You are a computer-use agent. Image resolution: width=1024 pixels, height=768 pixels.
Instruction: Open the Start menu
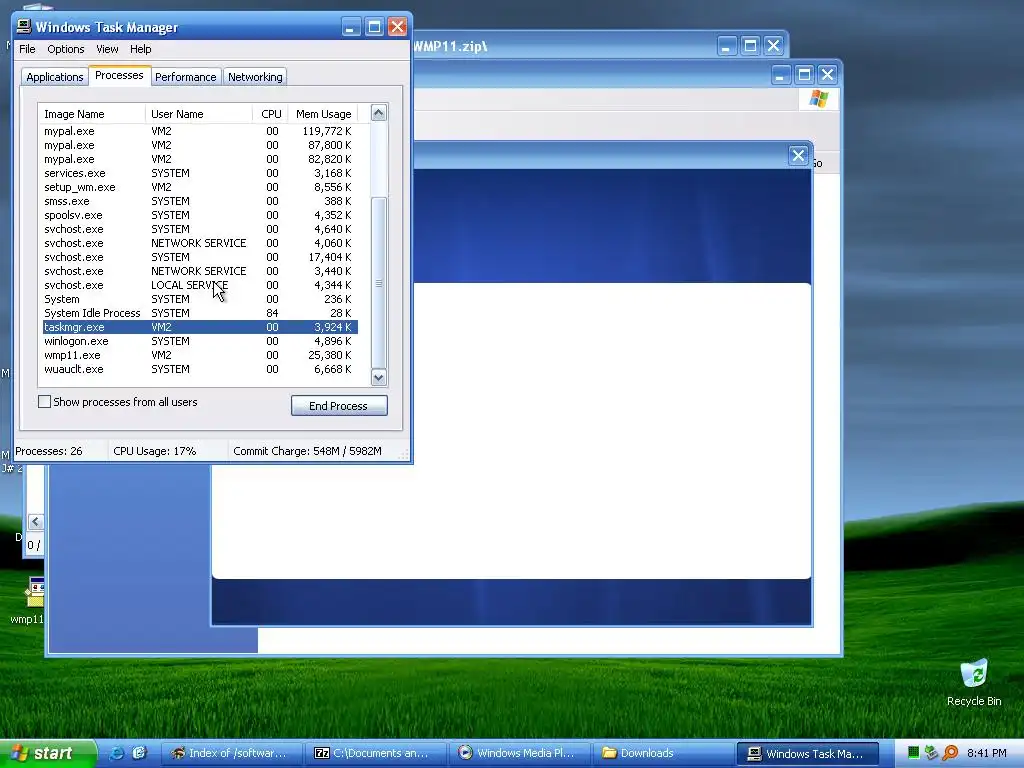(x=48, y=753)
